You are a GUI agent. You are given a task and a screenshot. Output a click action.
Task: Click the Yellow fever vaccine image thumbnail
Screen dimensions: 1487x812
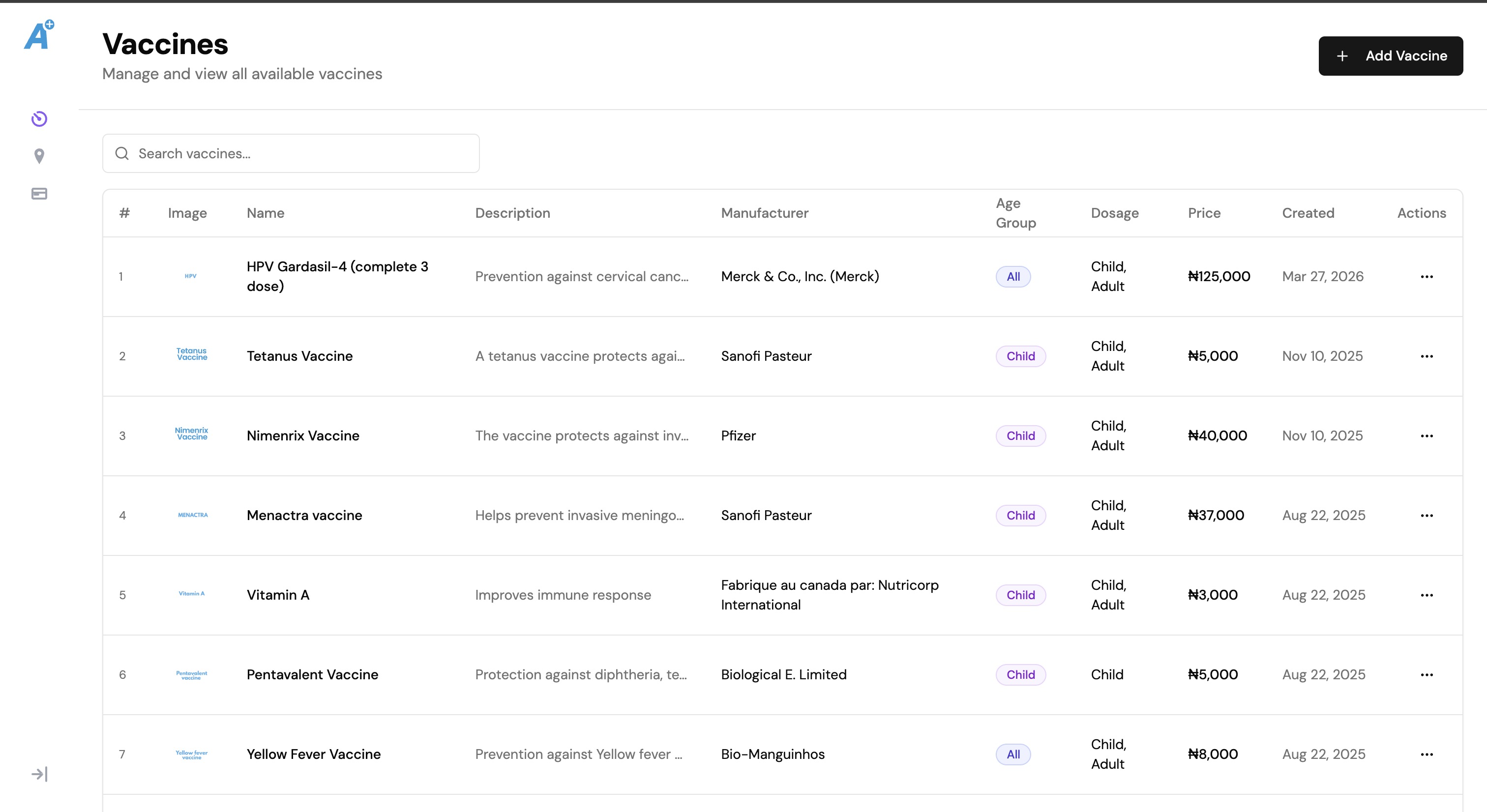pyautogui.click(x=192, y=754)
